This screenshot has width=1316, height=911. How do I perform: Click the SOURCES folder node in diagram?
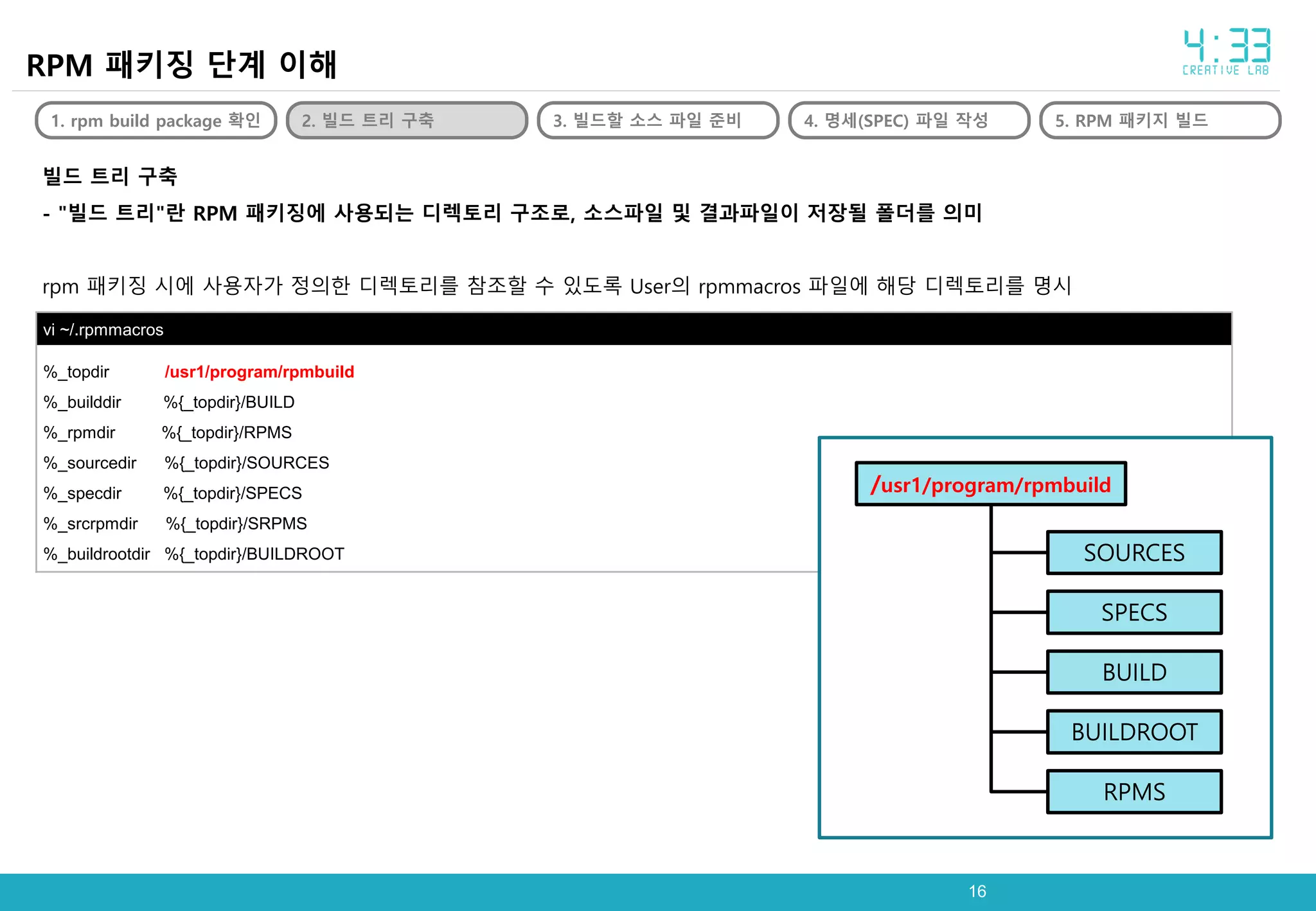[x=1134, y=553]
